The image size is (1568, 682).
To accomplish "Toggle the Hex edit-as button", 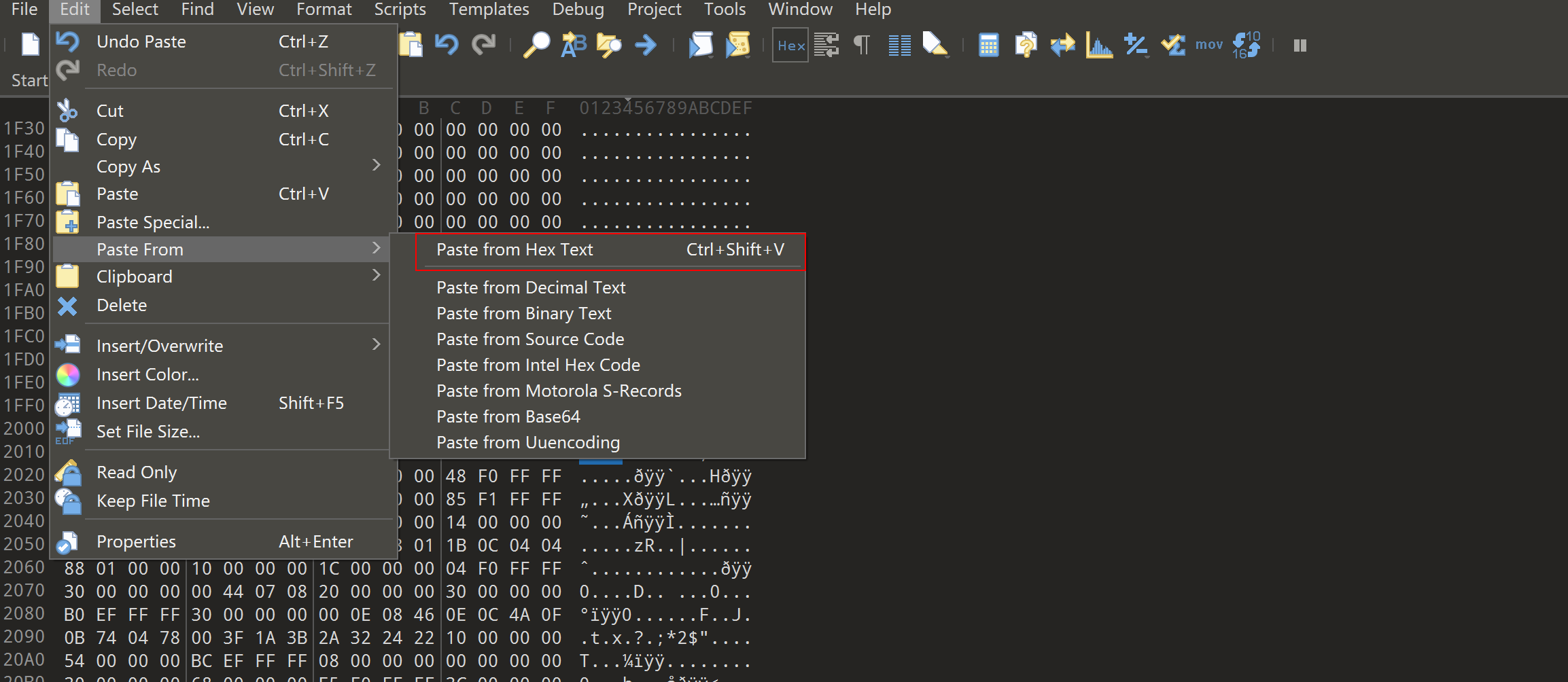I will coord(790,46).
